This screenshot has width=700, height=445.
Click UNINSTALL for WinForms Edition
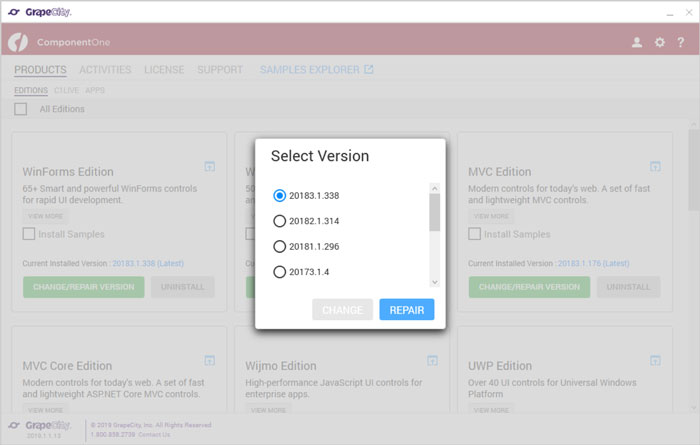[183, 287]
